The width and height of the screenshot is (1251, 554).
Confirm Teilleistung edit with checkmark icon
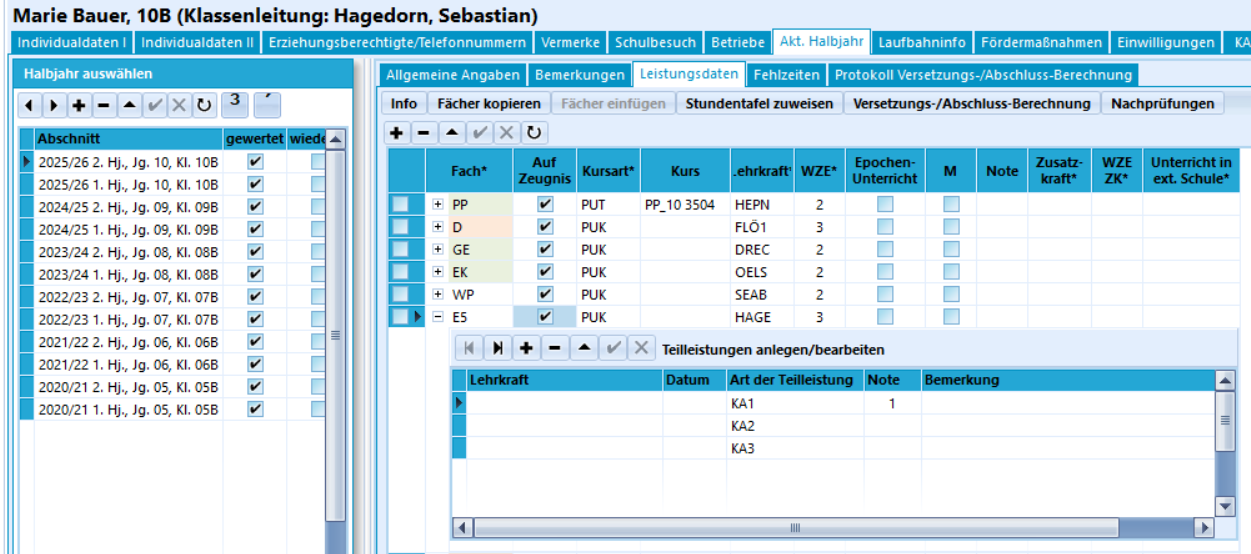(x=613, y=348)
